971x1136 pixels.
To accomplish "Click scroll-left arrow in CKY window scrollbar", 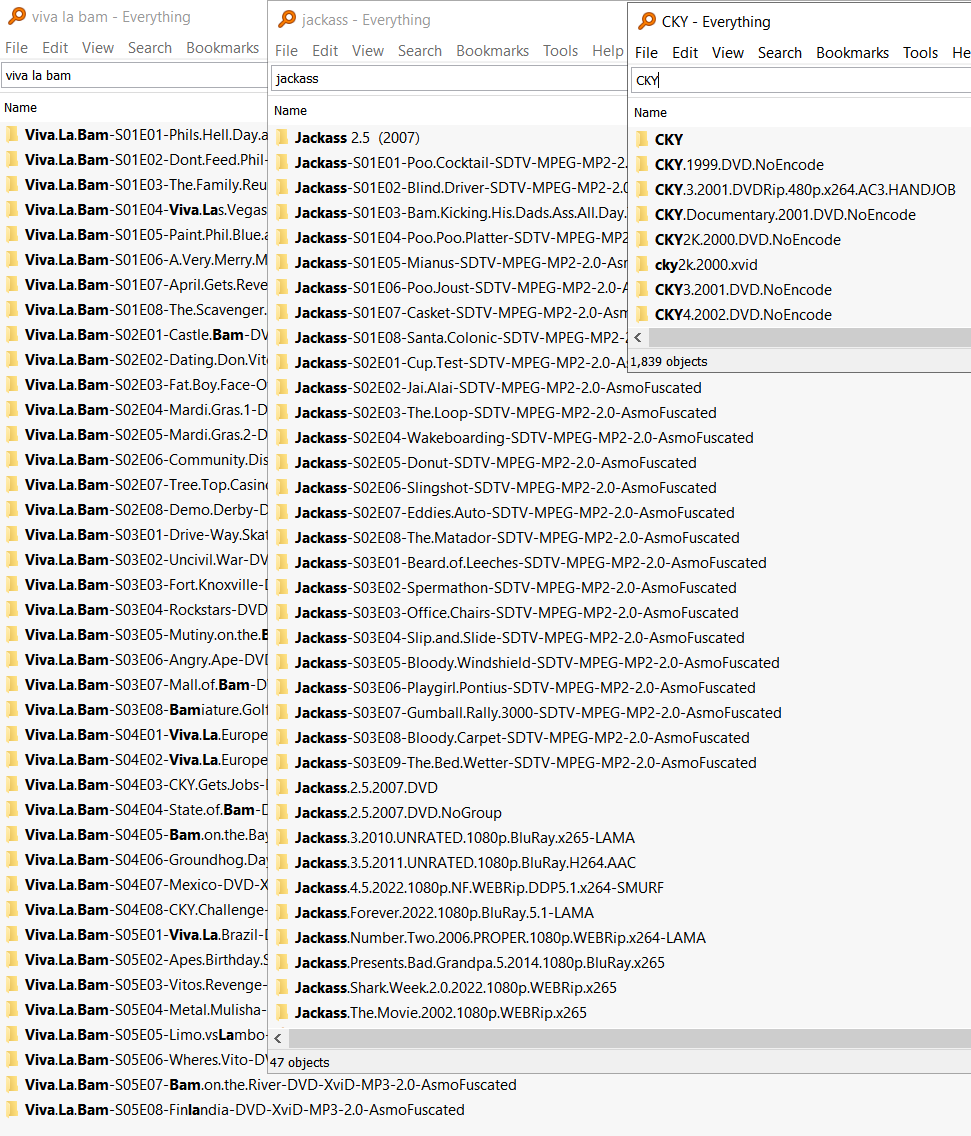I will [x=638, y=338].
